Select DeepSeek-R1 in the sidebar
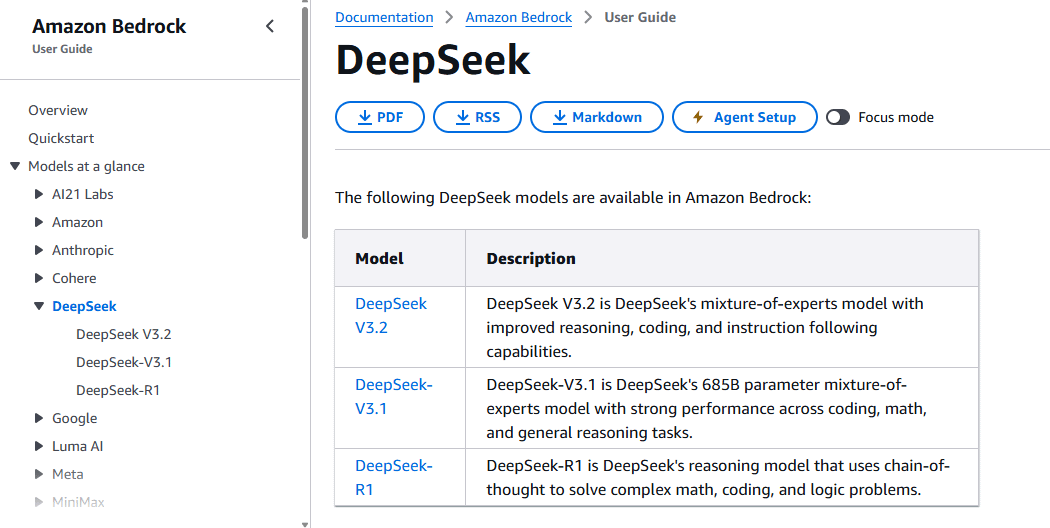 coord(118,391)
